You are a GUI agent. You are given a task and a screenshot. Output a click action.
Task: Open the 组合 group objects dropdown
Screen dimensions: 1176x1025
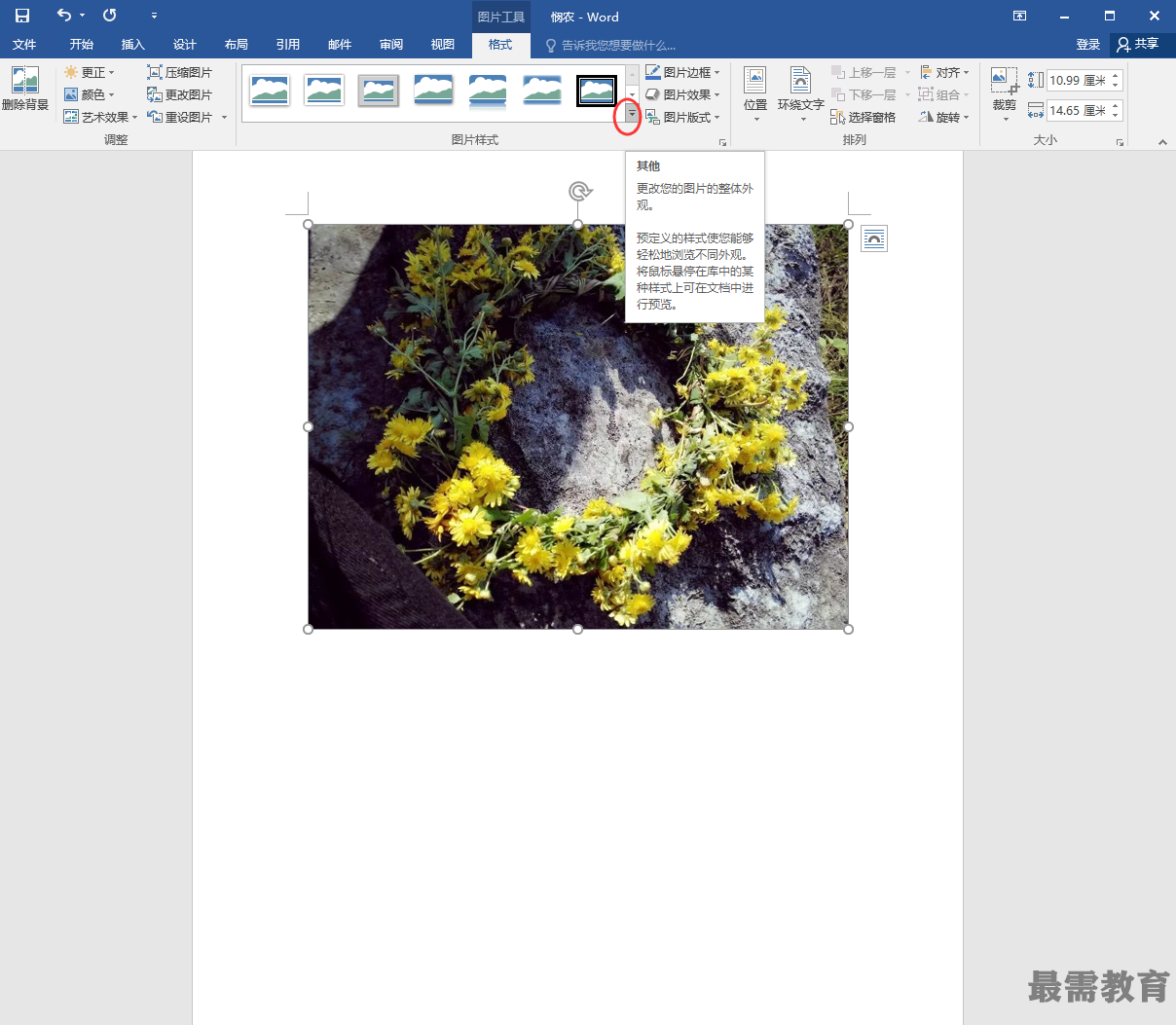944,94
